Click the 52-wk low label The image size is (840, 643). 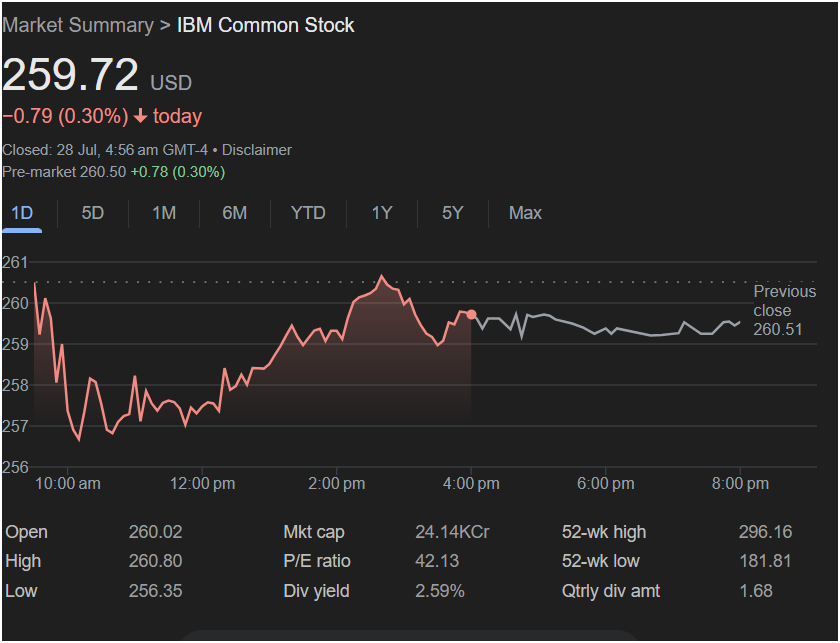pos(601,561)
